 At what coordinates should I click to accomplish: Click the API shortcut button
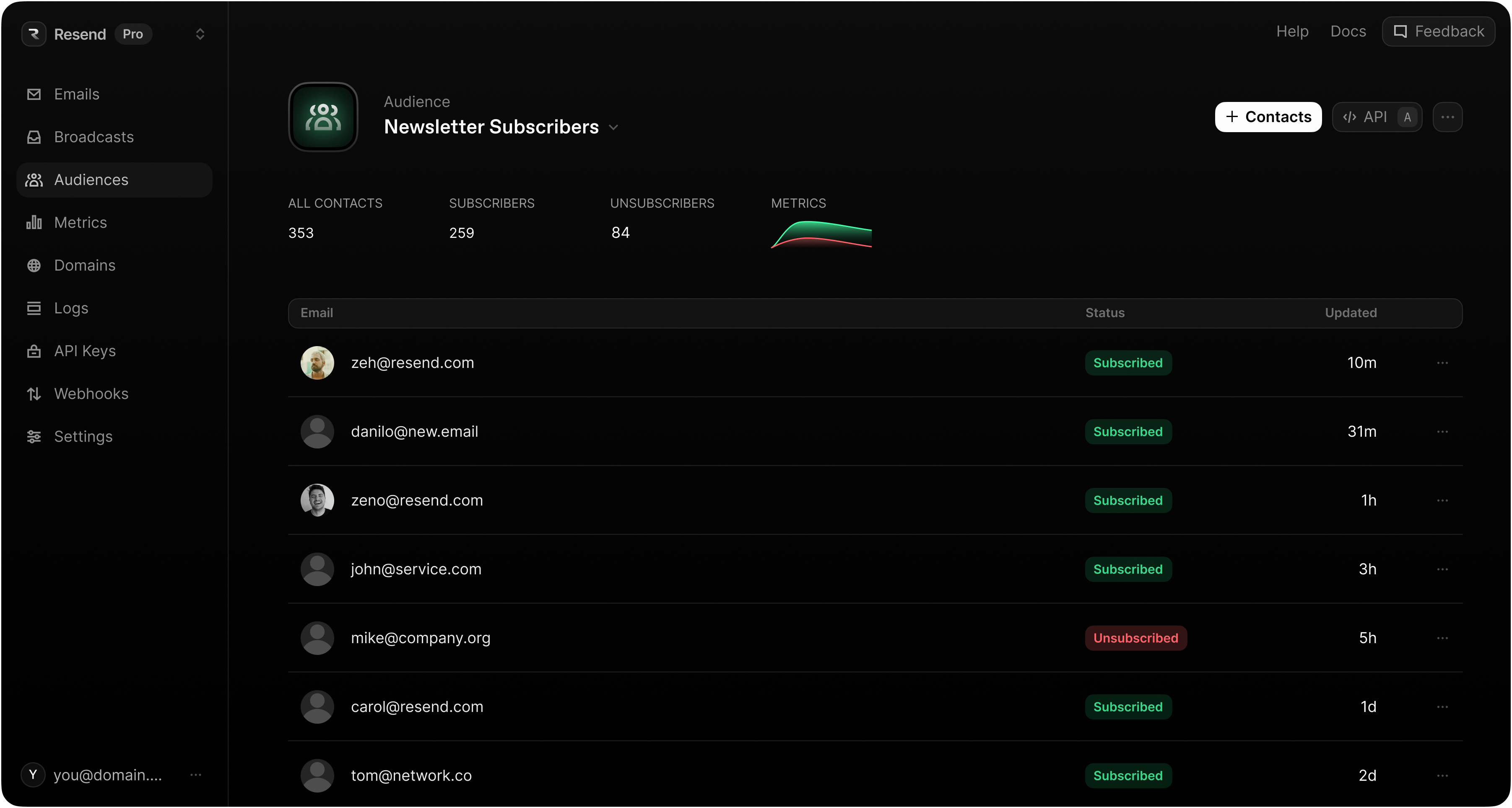(1377, 117)
